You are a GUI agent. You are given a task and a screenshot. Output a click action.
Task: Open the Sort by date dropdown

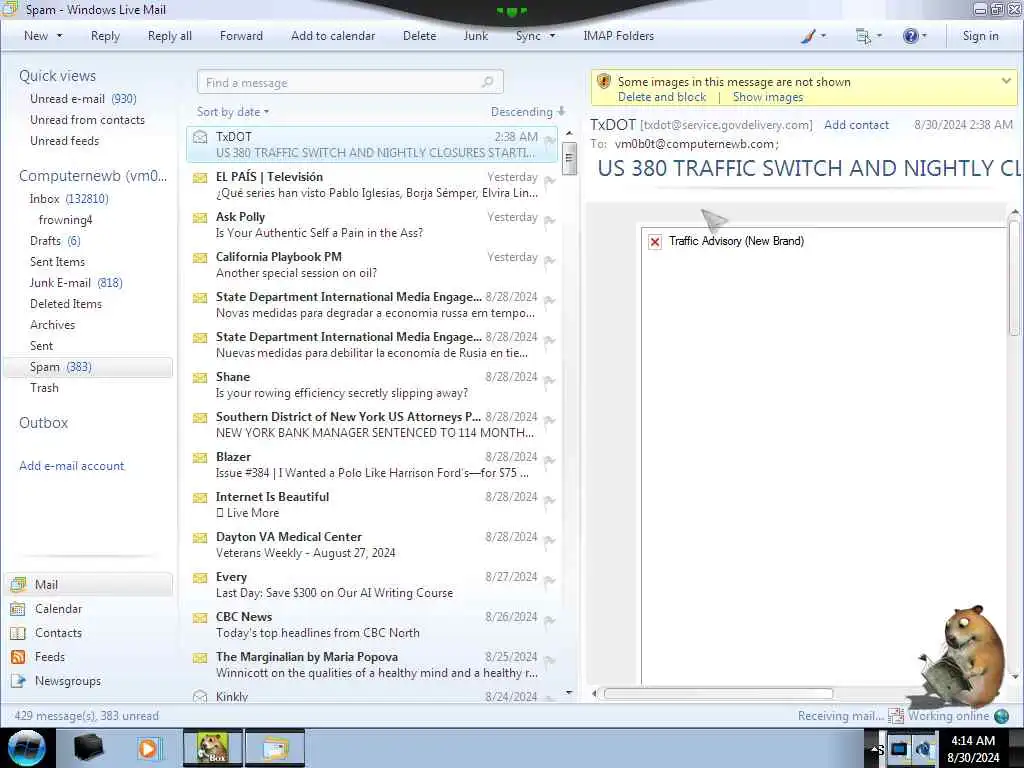[x=233, y=112]
